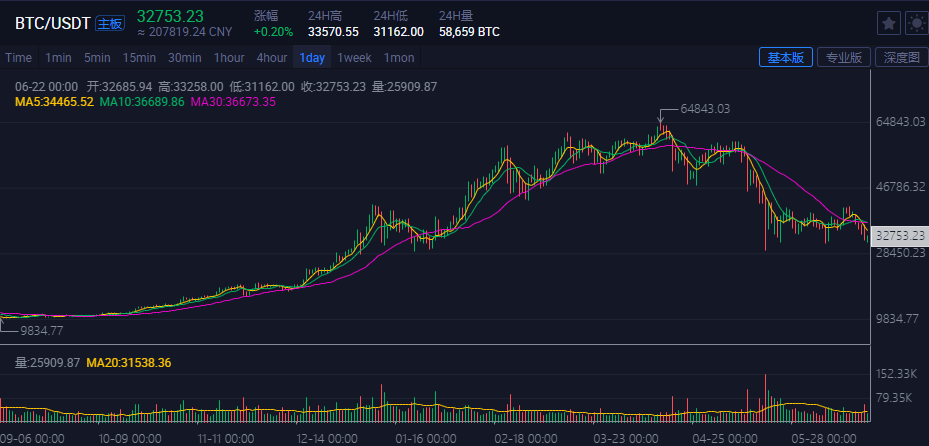
Task: Select the 1min interval
Action: pyautogui.click(x=58, y=58)
